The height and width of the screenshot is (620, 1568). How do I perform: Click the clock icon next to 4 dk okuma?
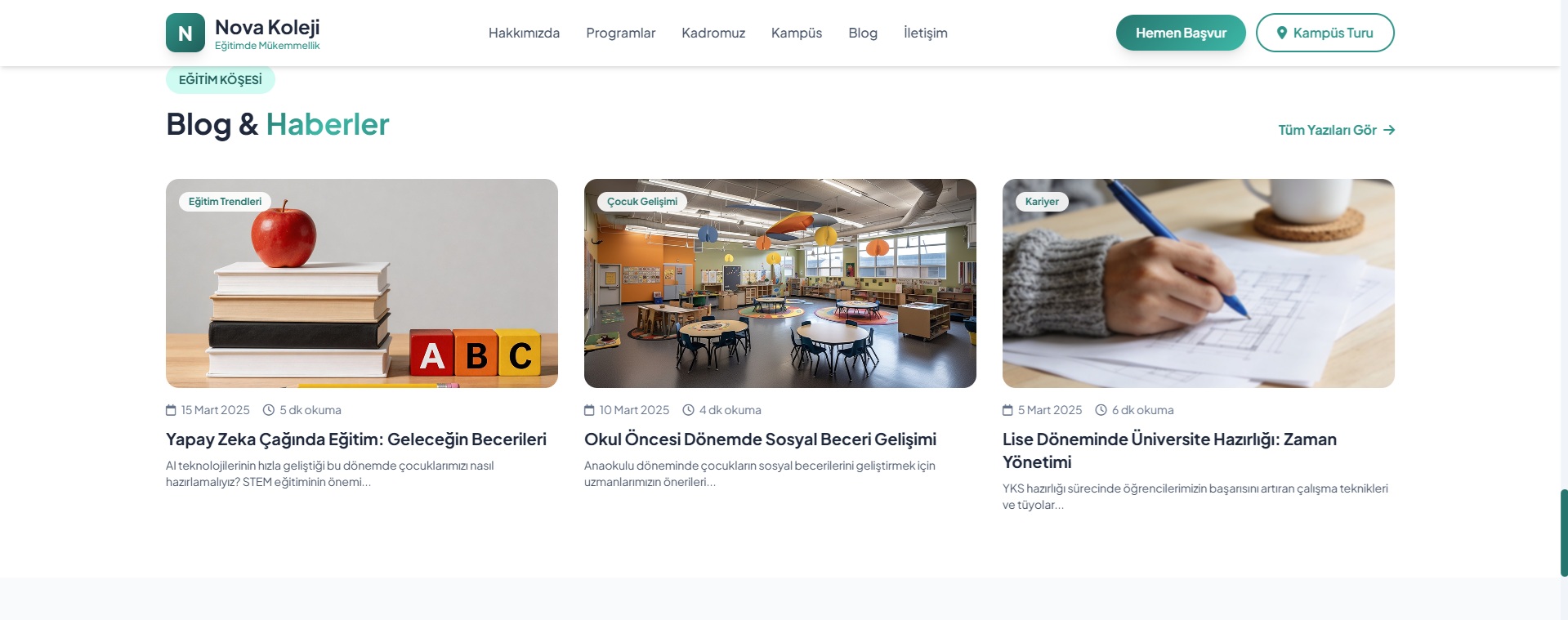point(688,410)
